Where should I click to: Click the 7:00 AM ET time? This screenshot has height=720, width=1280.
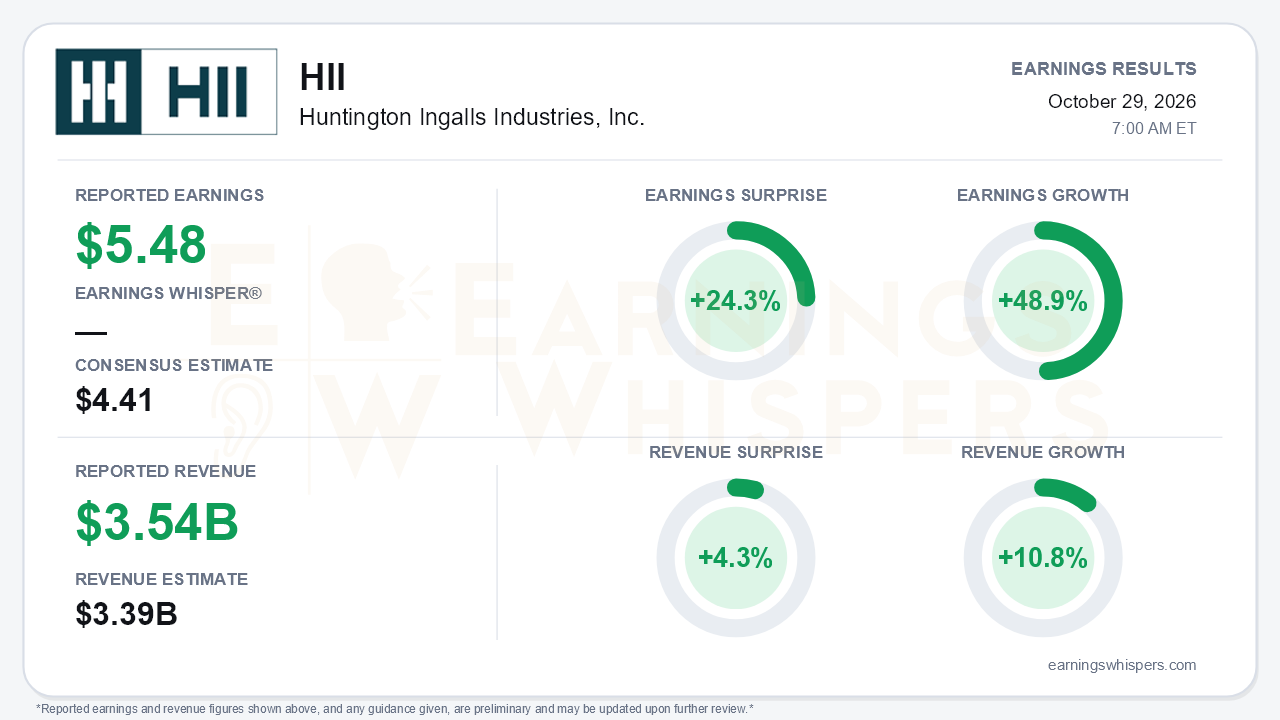tap(1154, 129)
